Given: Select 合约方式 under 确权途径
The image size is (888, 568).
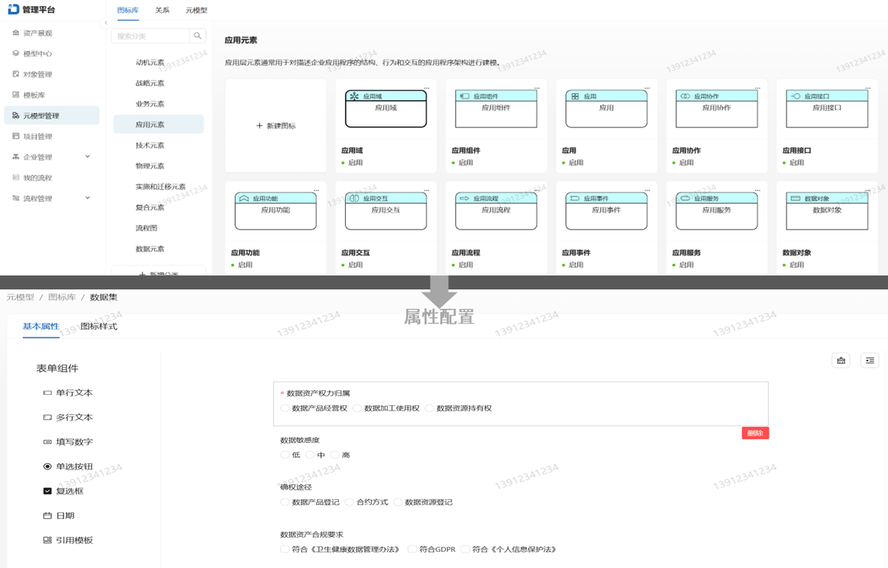Looking at the screenshot, I should [x=349, y=502].
